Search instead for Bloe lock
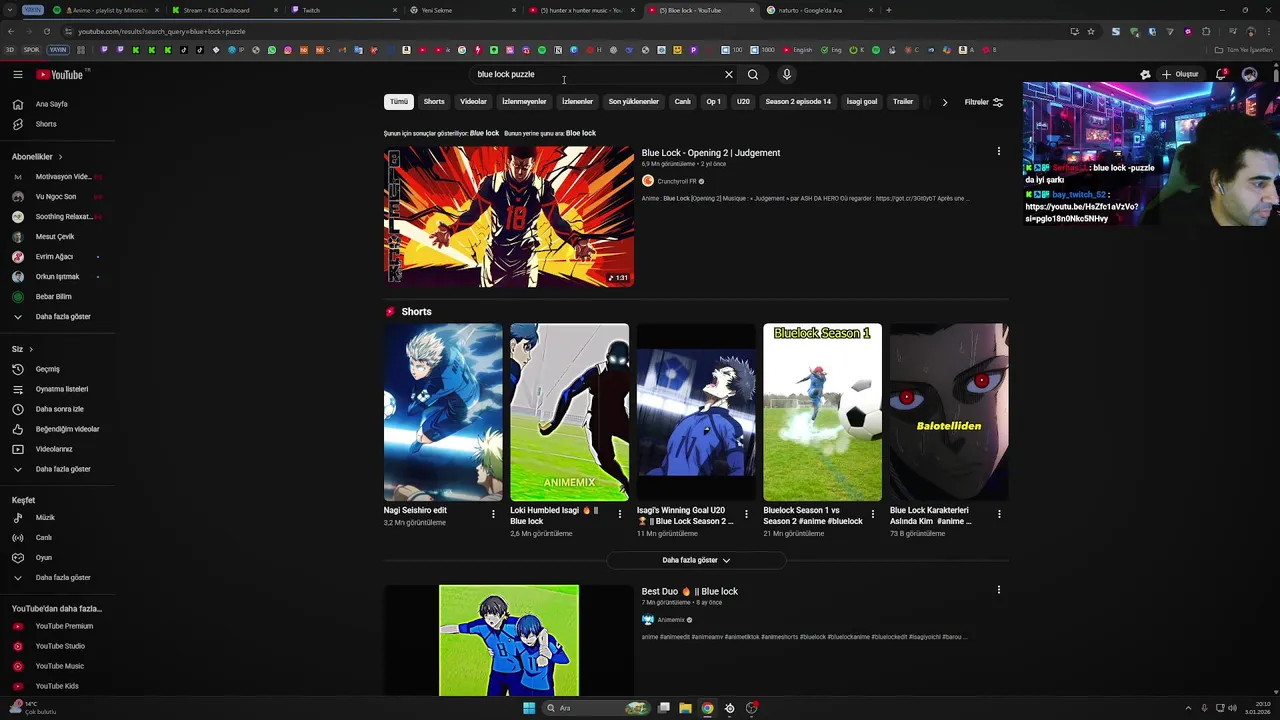Screen dimensions: 1280x720 point(581,133)
